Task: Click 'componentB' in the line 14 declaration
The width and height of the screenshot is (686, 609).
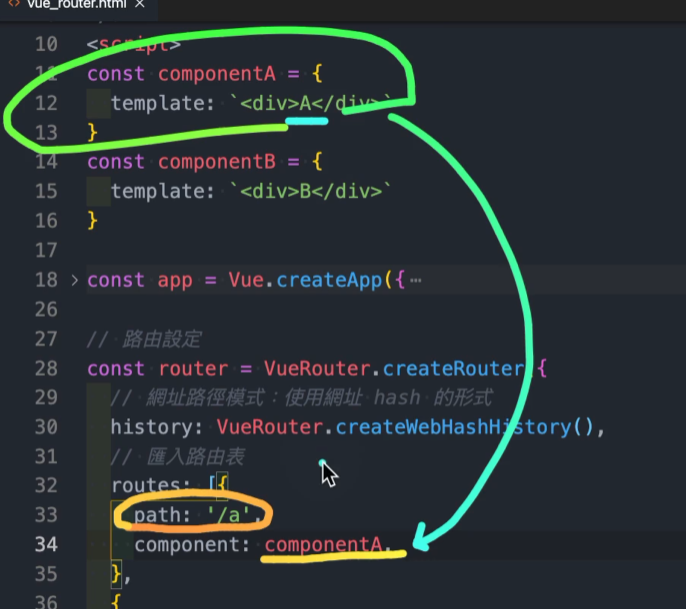Action: point(217,162)
